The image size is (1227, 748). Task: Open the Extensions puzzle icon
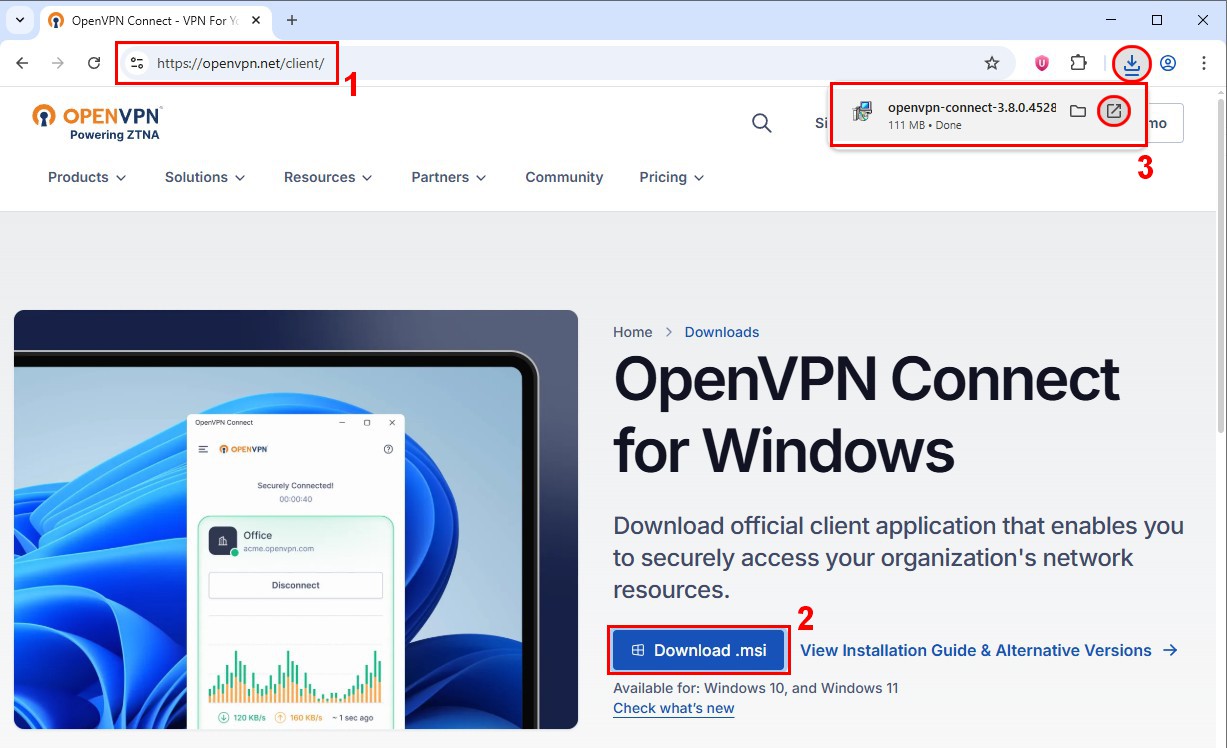1078,63
